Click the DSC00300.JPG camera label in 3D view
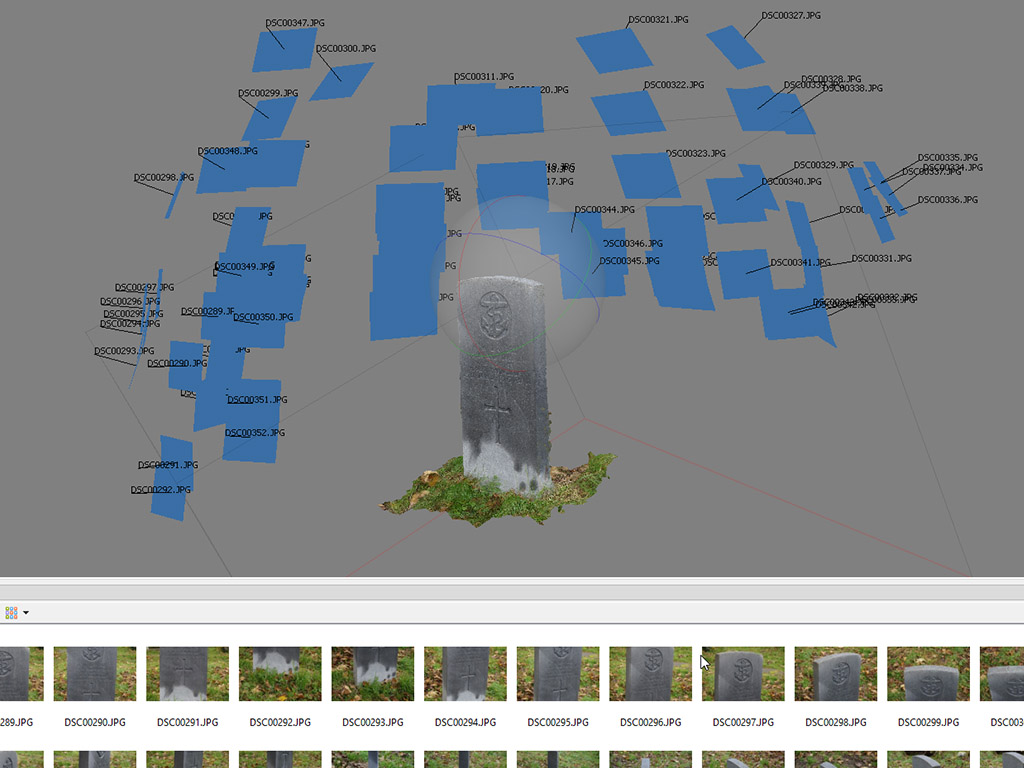 click(x=346, y=49)
